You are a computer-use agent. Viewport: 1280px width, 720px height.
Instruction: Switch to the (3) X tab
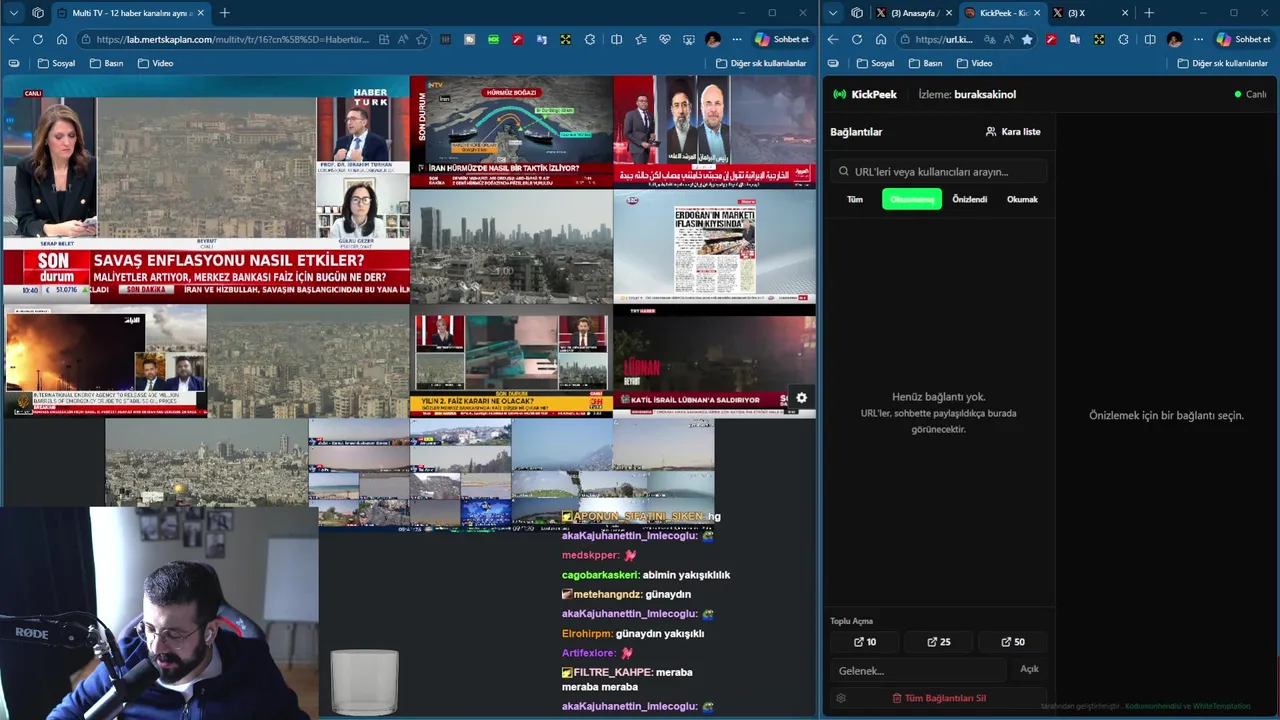pos(1090,13)
